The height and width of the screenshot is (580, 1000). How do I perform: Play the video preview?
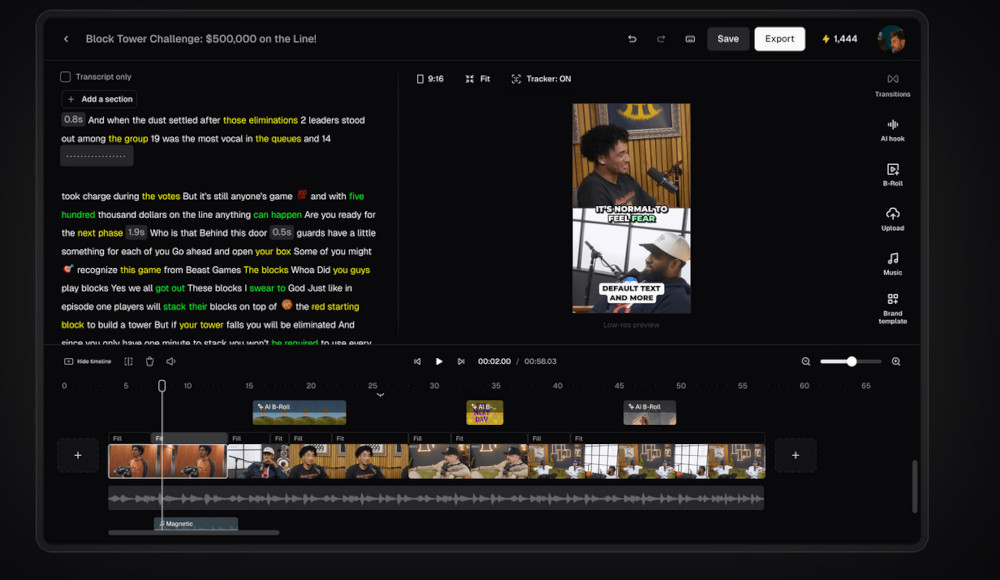pyautogui.click(x=439, y=361)
